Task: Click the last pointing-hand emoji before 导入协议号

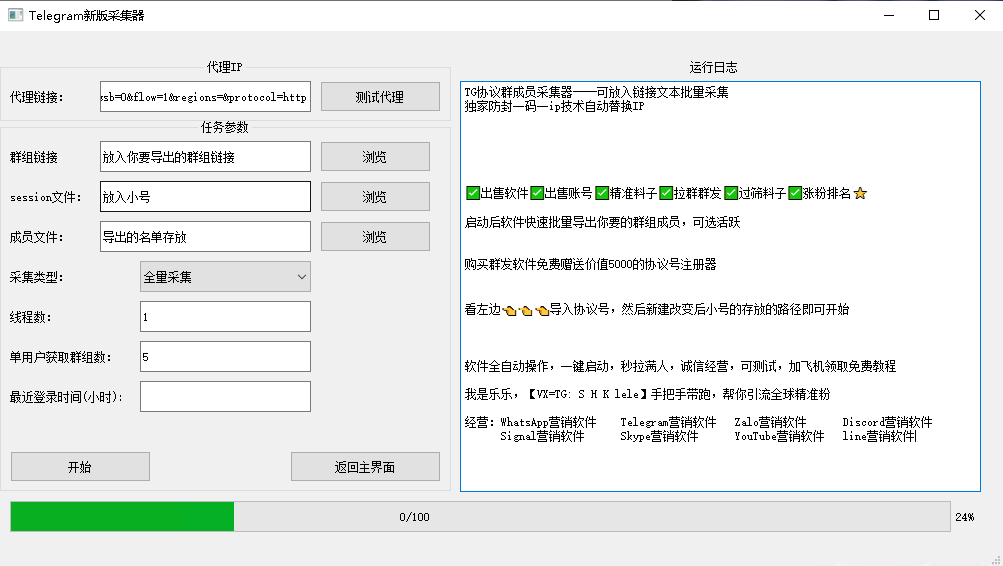Action: (x=542, y=311)
